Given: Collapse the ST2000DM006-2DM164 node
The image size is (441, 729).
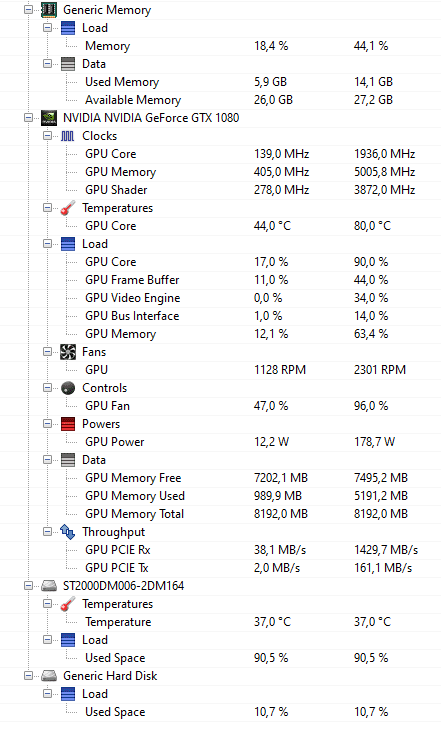Looking at the screenshot, I should coord(28,586).
